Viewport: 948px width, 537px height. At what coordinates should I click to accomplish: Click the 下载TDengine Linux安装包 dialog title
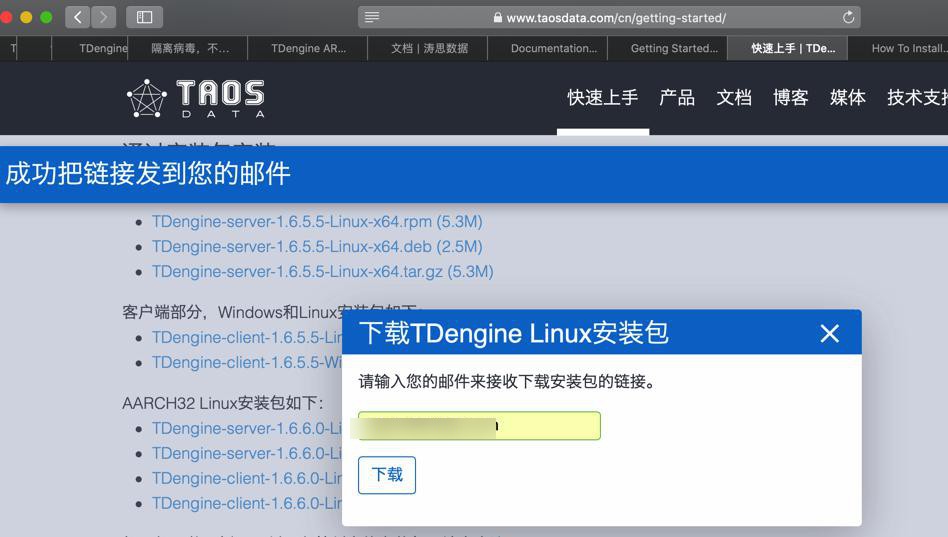click(x=514, y=333)
